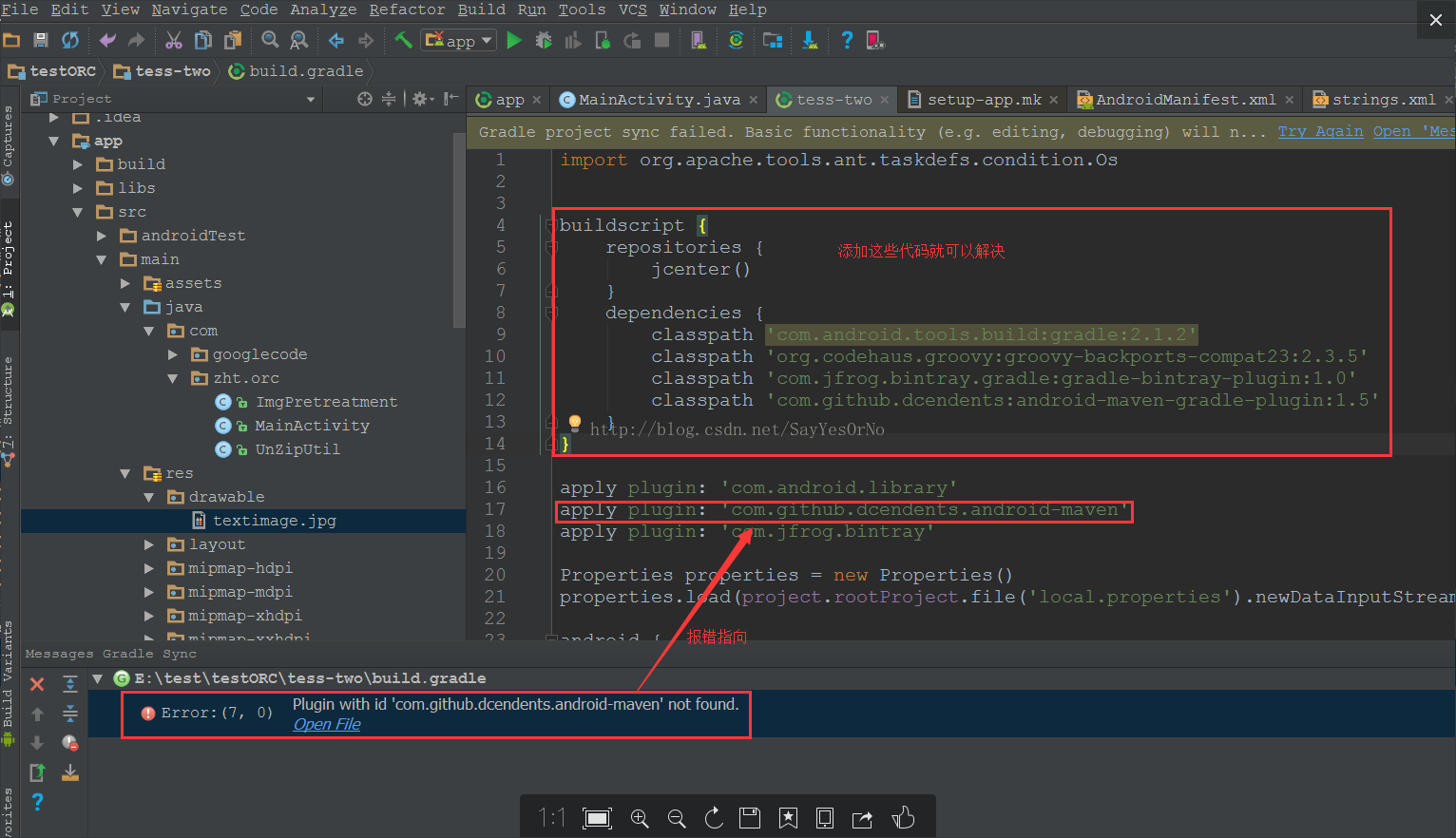
Task: Click the Scroll from Source target icon
Action: click(x=364, y=99)
